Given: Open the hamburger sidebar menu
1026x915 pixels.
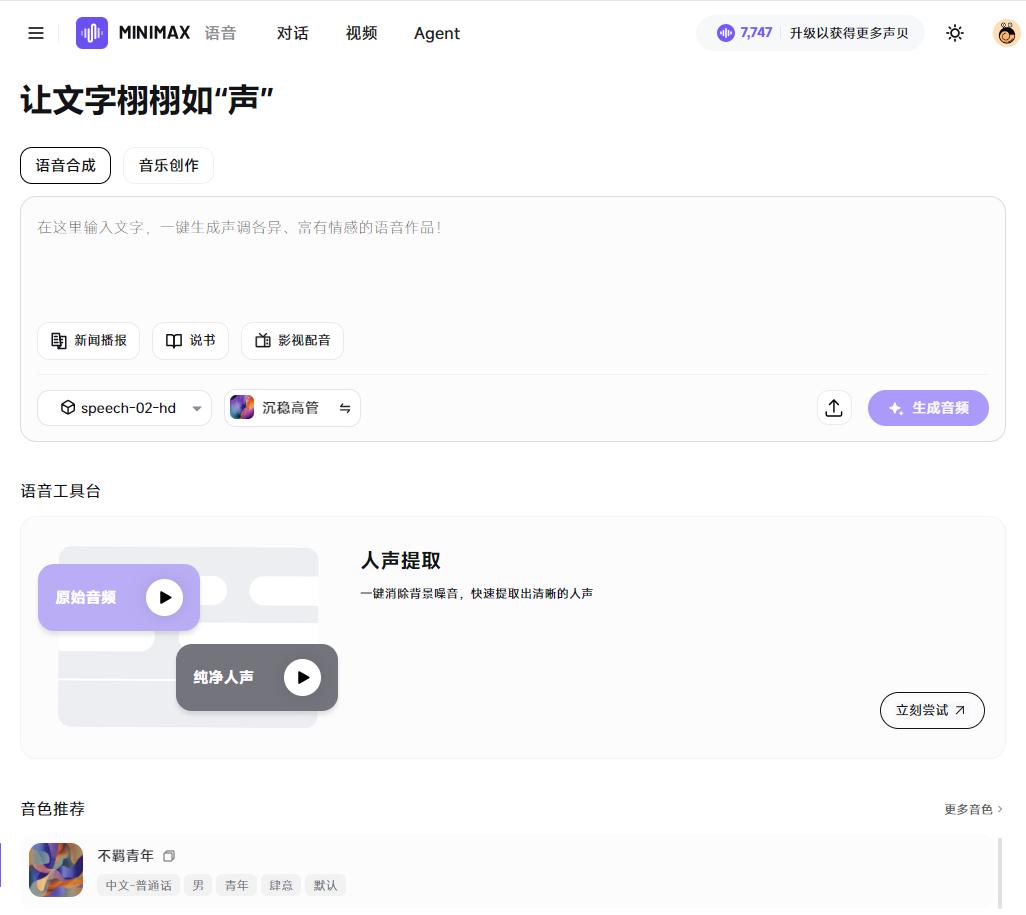Looking at the screenshot, I should [x=36, y=33].
